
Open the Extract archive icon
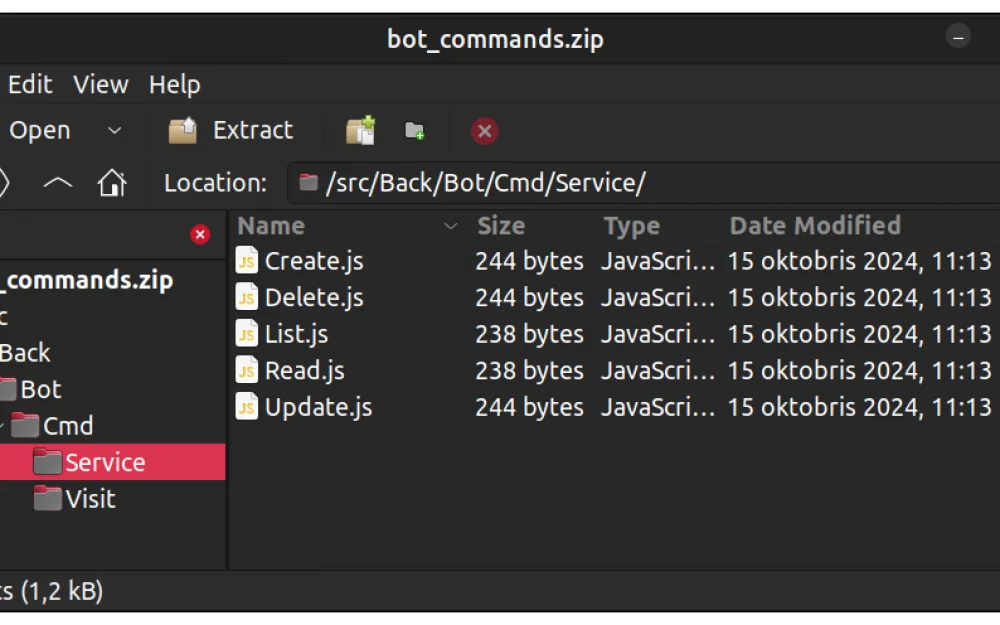[x=183, y=130]
